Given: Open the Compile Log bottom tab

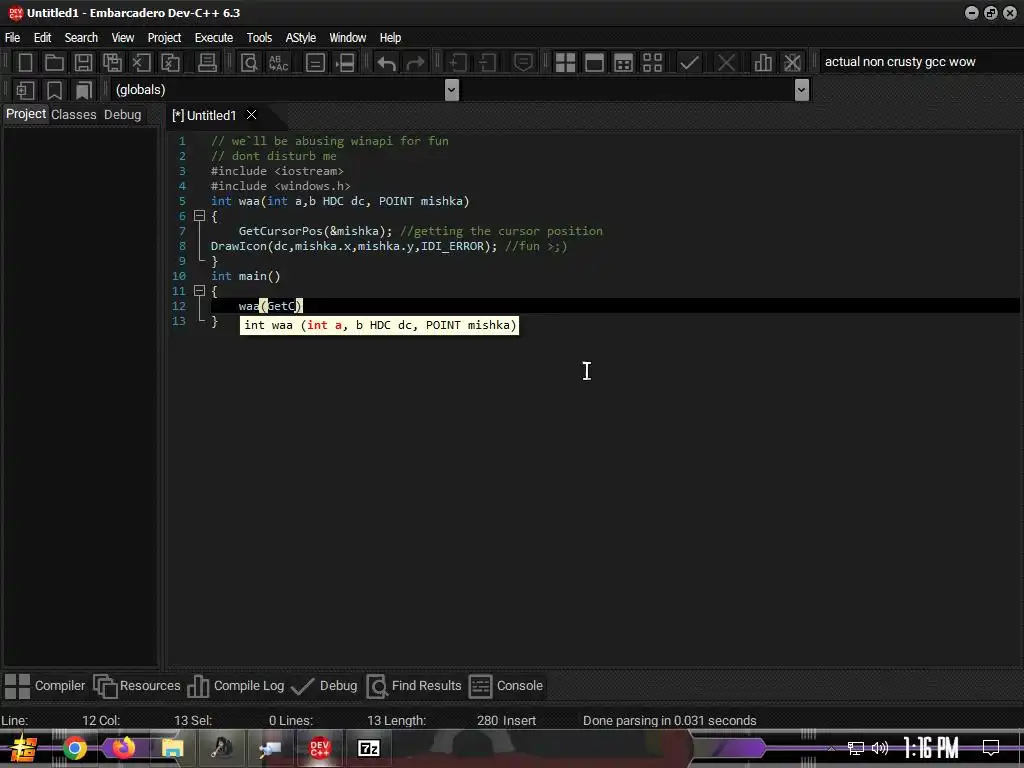Looking at the screenshot, I should point(236,686).
